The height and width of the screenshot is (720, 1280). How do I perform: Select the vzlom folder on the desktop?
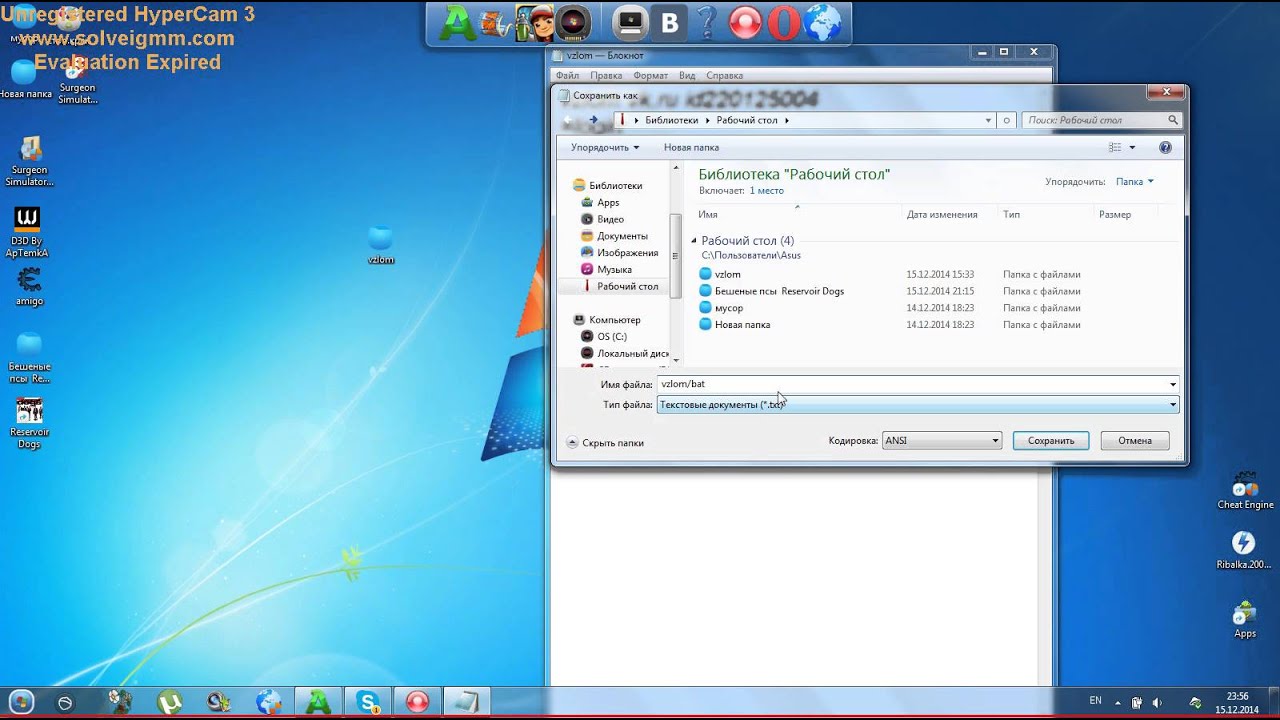tap(380, 245)
